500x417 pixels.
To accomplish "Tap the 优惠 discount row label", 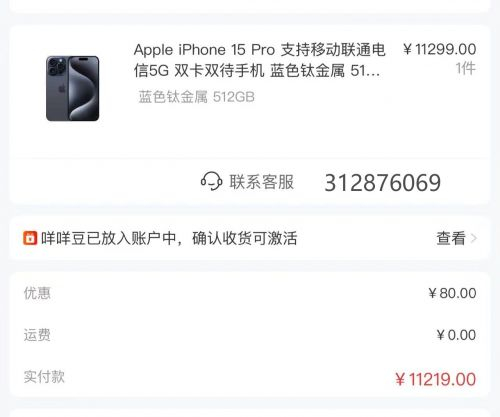I will 37,293.
